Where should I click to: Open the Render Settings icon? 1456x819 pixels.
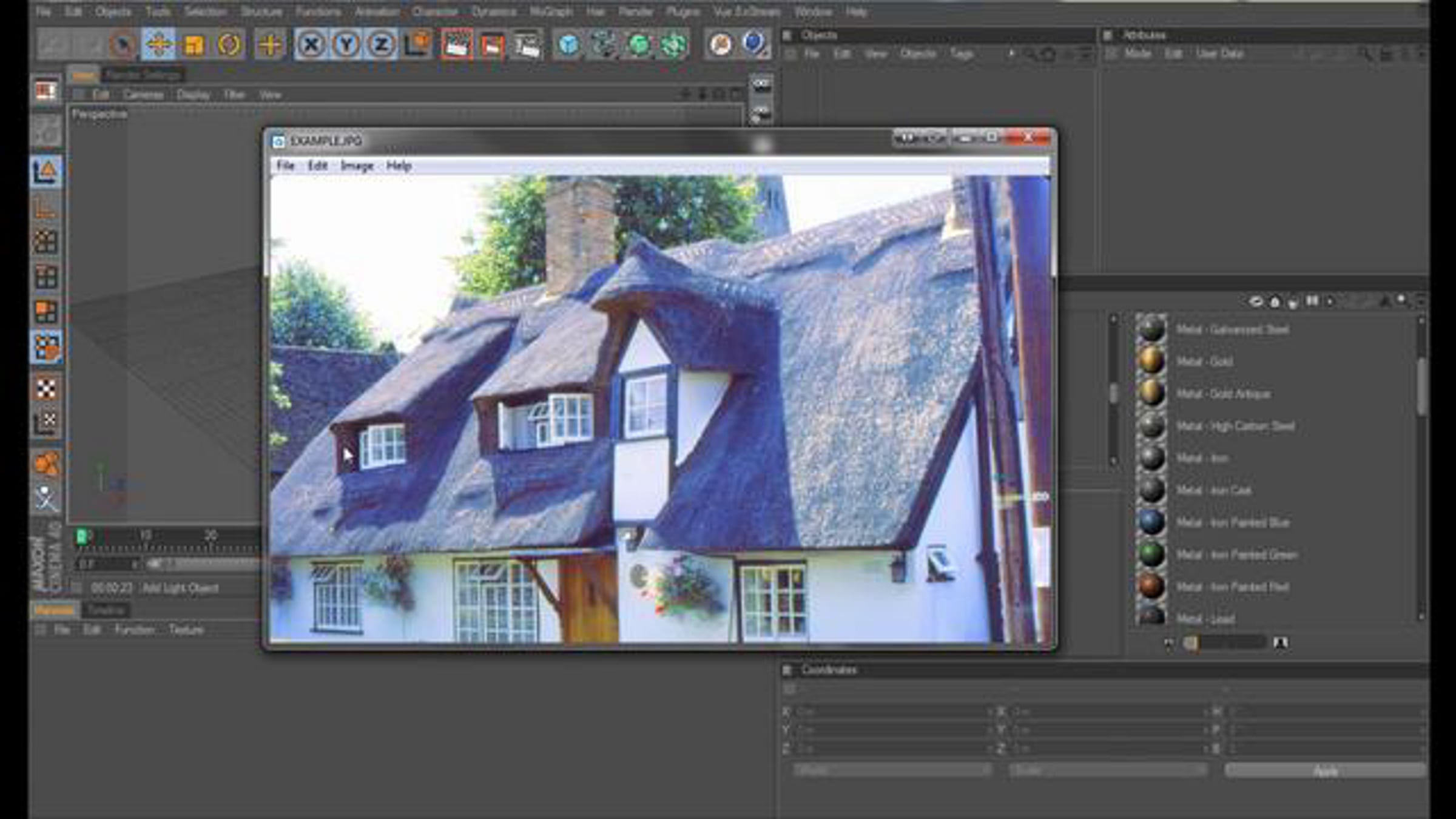[x=527, y=44]
